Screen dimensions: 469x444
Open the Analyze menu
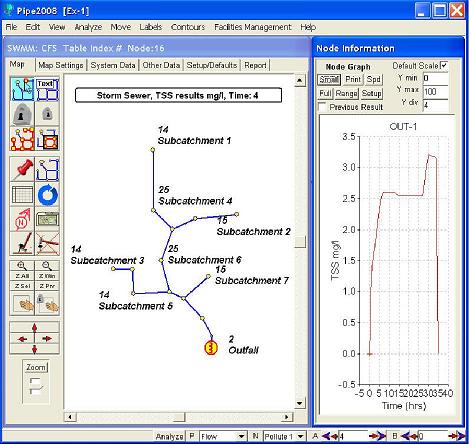[x=88, y=27]
